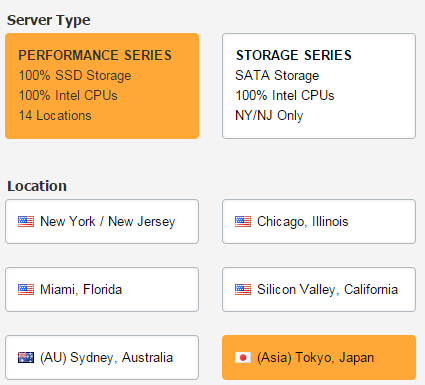Choose the New York / New Jersey location
This screenshot has height=385, width=425.
click(x=102, y=222)
